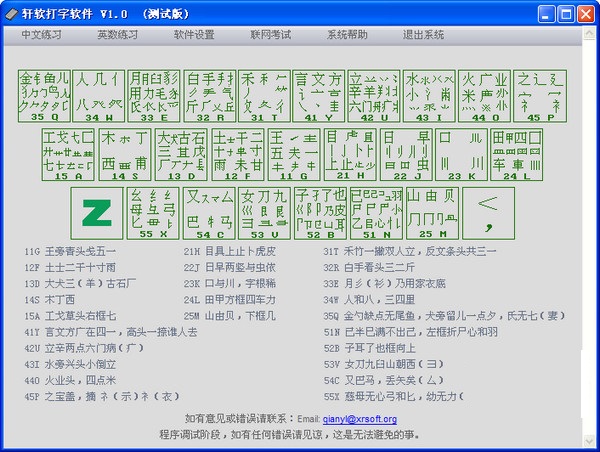600x452 pixels.
Task: Select the mnemonic line 25M 山由贝，下框几
Action: [230, 316]
